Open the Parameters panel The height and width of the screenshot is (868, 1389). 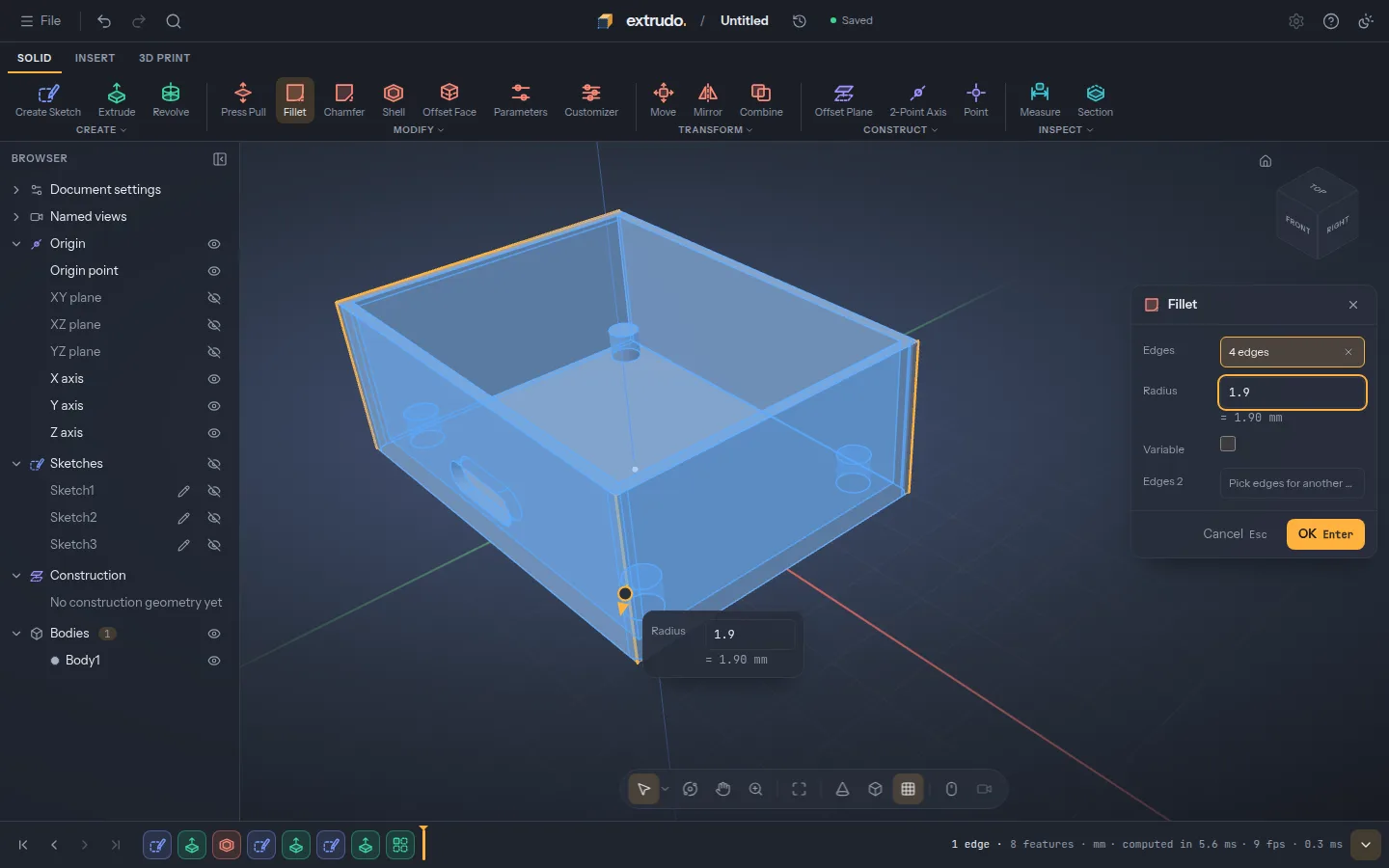click(521, 100)
